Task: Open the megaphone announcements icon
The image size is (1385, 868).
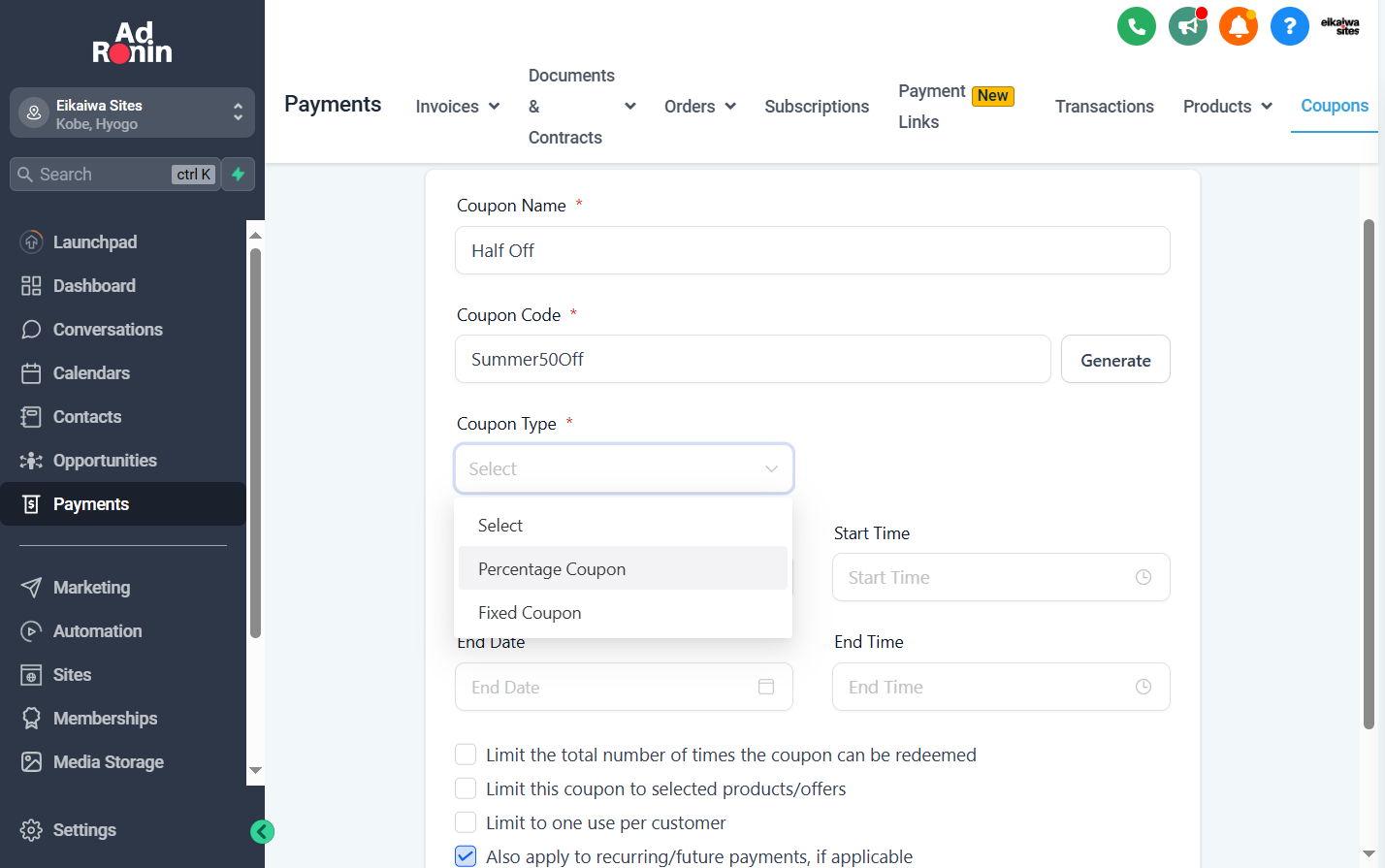Action: tap(1187, 26)
